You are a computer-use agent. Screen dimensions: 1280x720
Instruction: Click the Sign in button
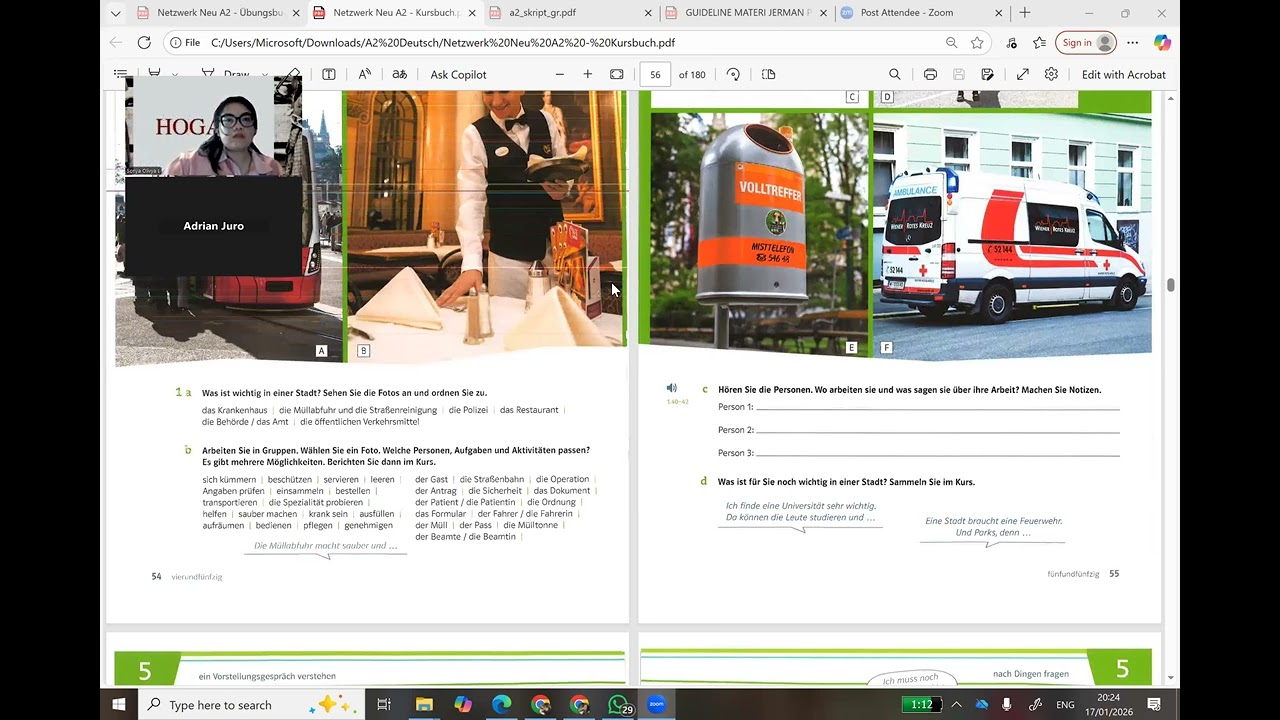1088,43
